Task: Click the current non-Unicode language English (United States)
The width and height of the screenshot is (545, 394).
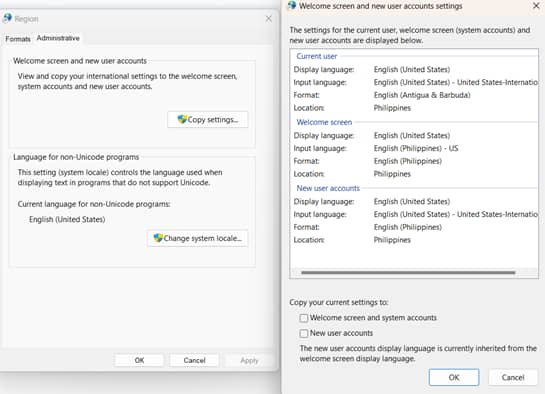Action: point(67,220)
